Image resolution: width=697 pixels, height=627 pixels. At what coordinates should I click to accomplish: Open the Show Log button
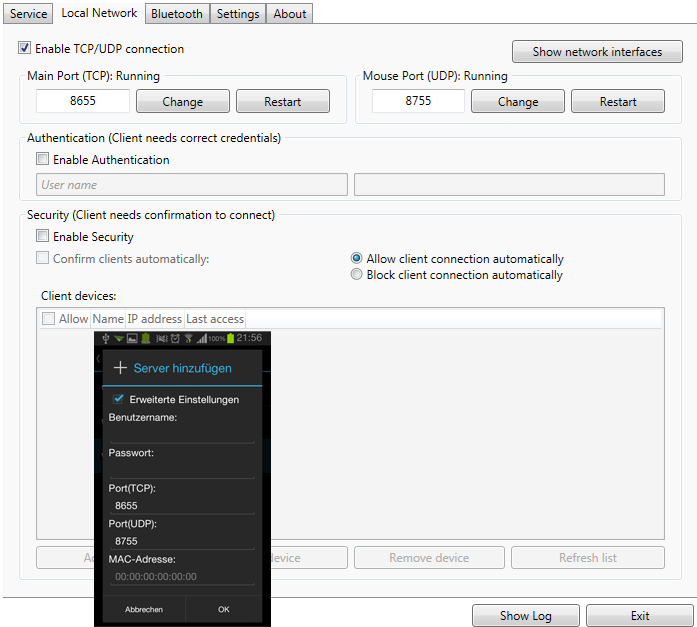click(x=526, y=615)
